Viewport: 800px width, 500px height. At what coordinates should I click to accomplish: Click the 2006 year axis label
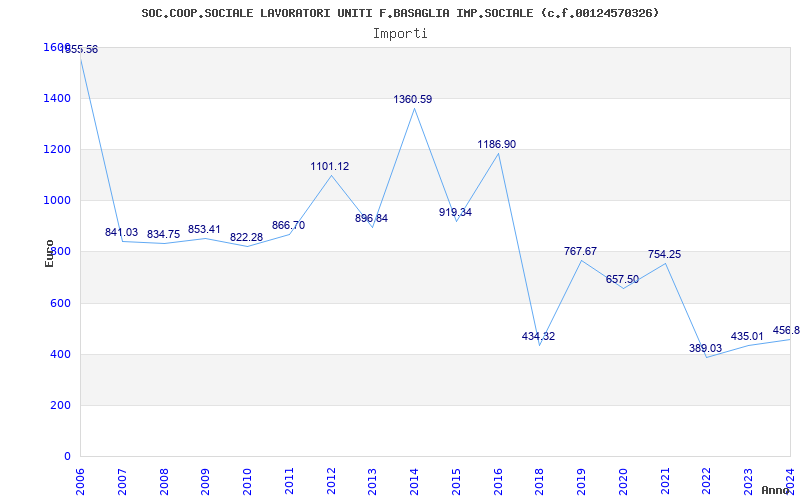click(x=80, y=482)
